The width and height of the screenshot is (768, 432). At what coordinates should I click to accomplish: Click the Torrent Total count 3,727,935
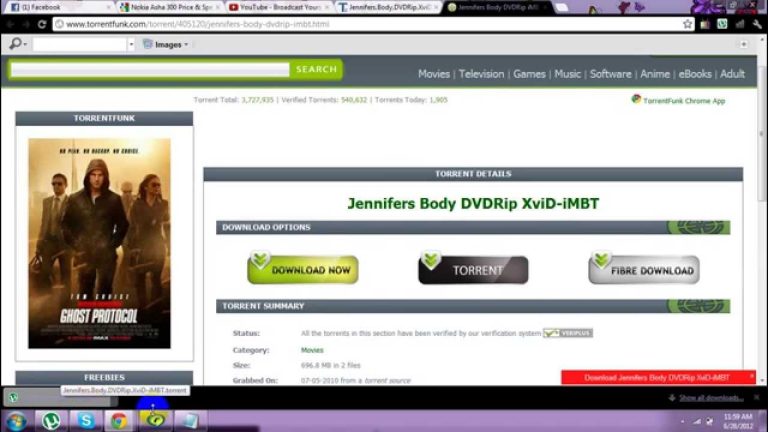[257, 100]
